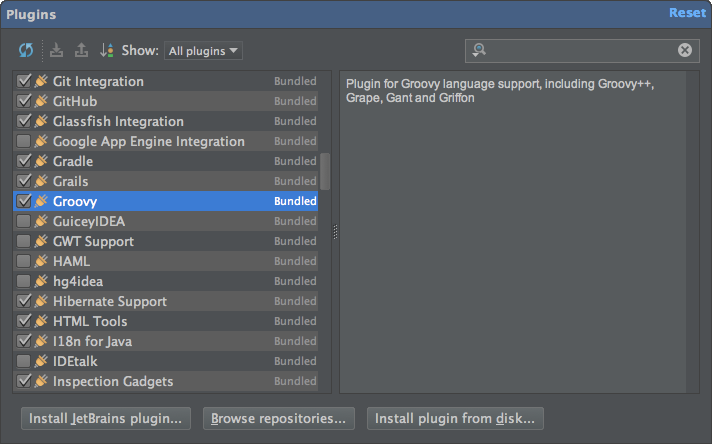
Task: Uncheck the GitHub plugin
Action: pyautogui.click(x=24, y=101)
